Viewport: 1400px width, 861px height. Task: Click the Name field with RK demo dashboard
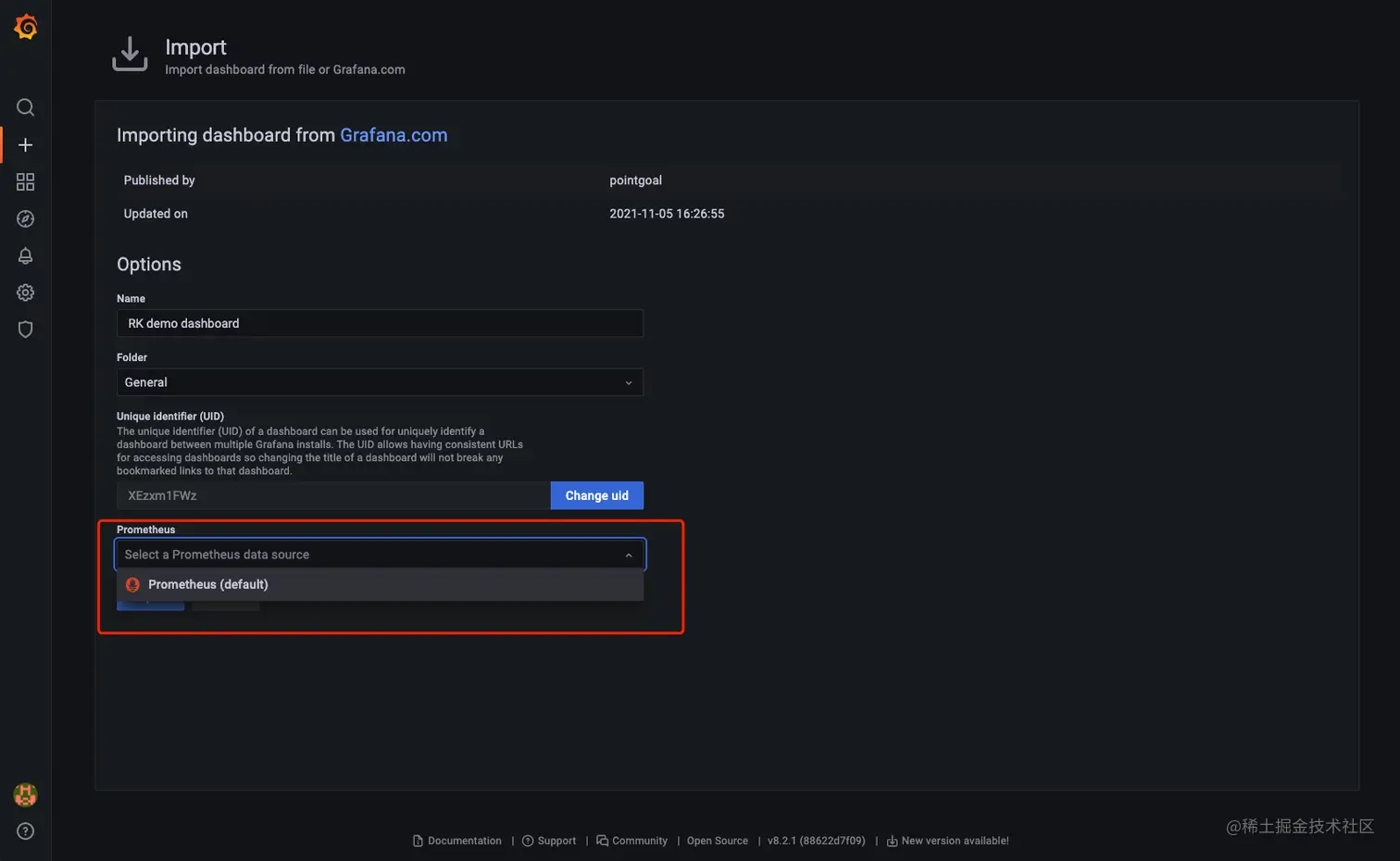(x=380, y=323)
